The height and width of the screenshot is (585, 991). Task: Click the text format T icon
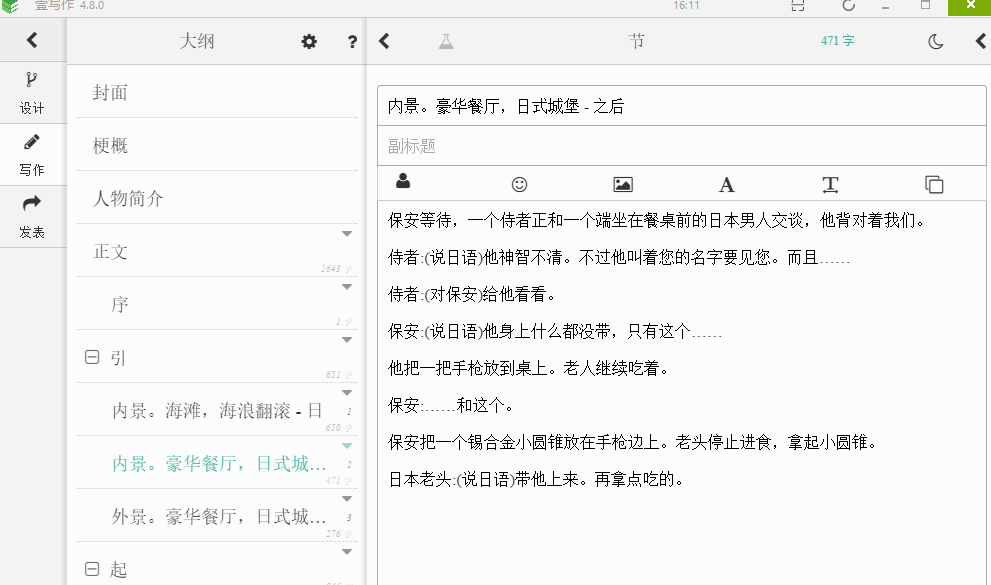click(830, 184)
